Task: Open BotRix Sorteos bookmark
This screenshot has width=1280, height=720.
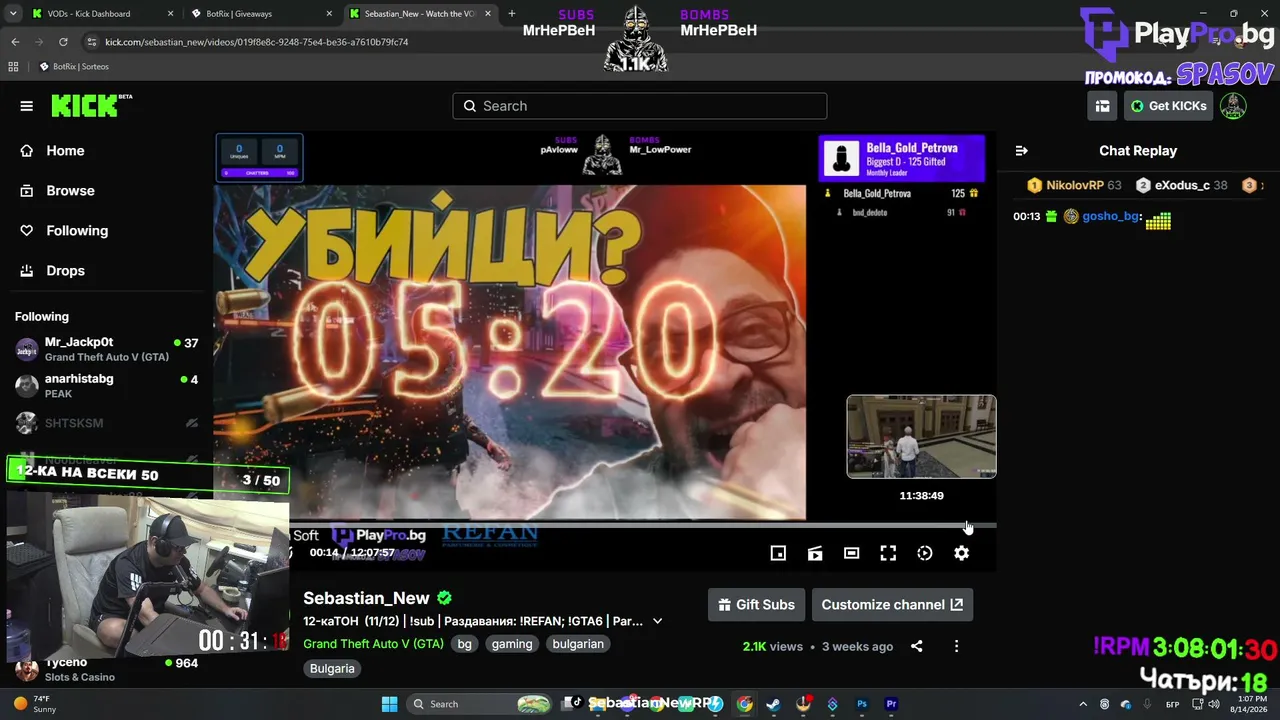Action: point(74,67)
